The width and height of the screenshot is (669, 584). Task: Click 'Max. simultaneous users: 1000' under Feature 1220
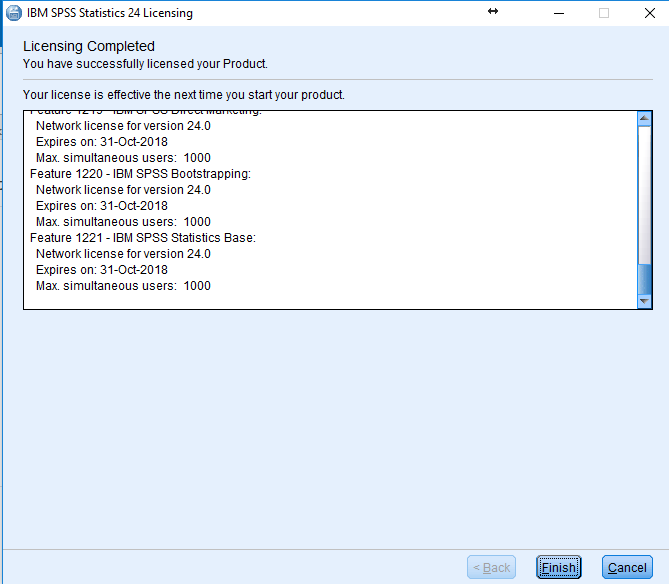click(123, 221)
